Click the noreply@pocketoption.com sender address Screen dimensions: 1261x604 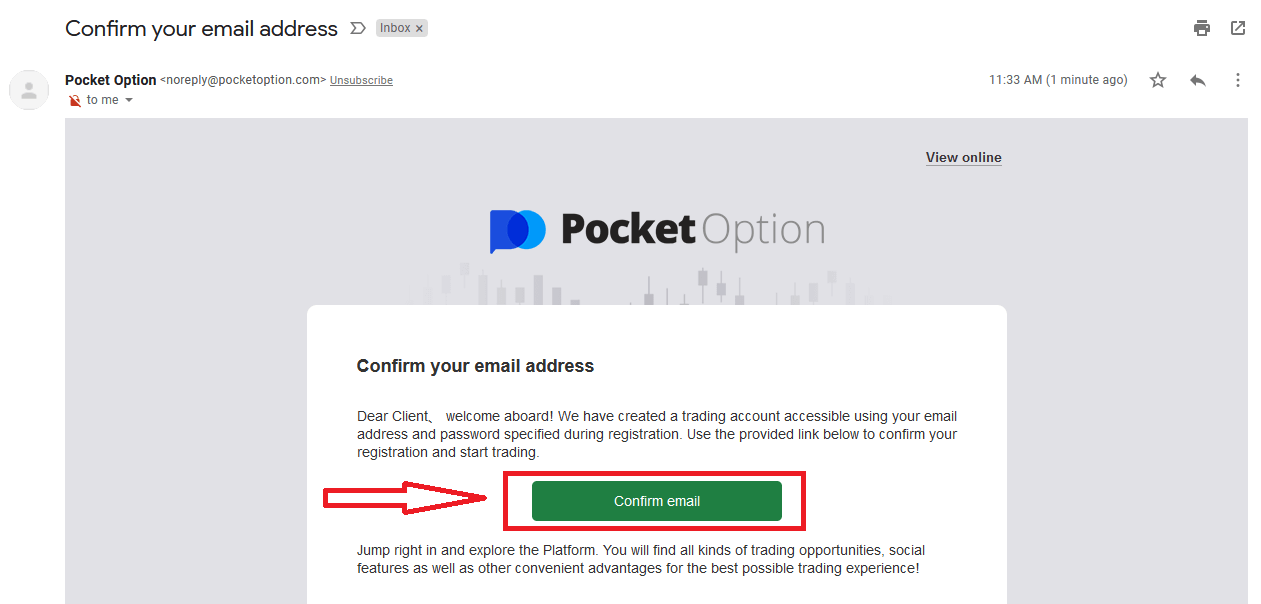point(243,80)
